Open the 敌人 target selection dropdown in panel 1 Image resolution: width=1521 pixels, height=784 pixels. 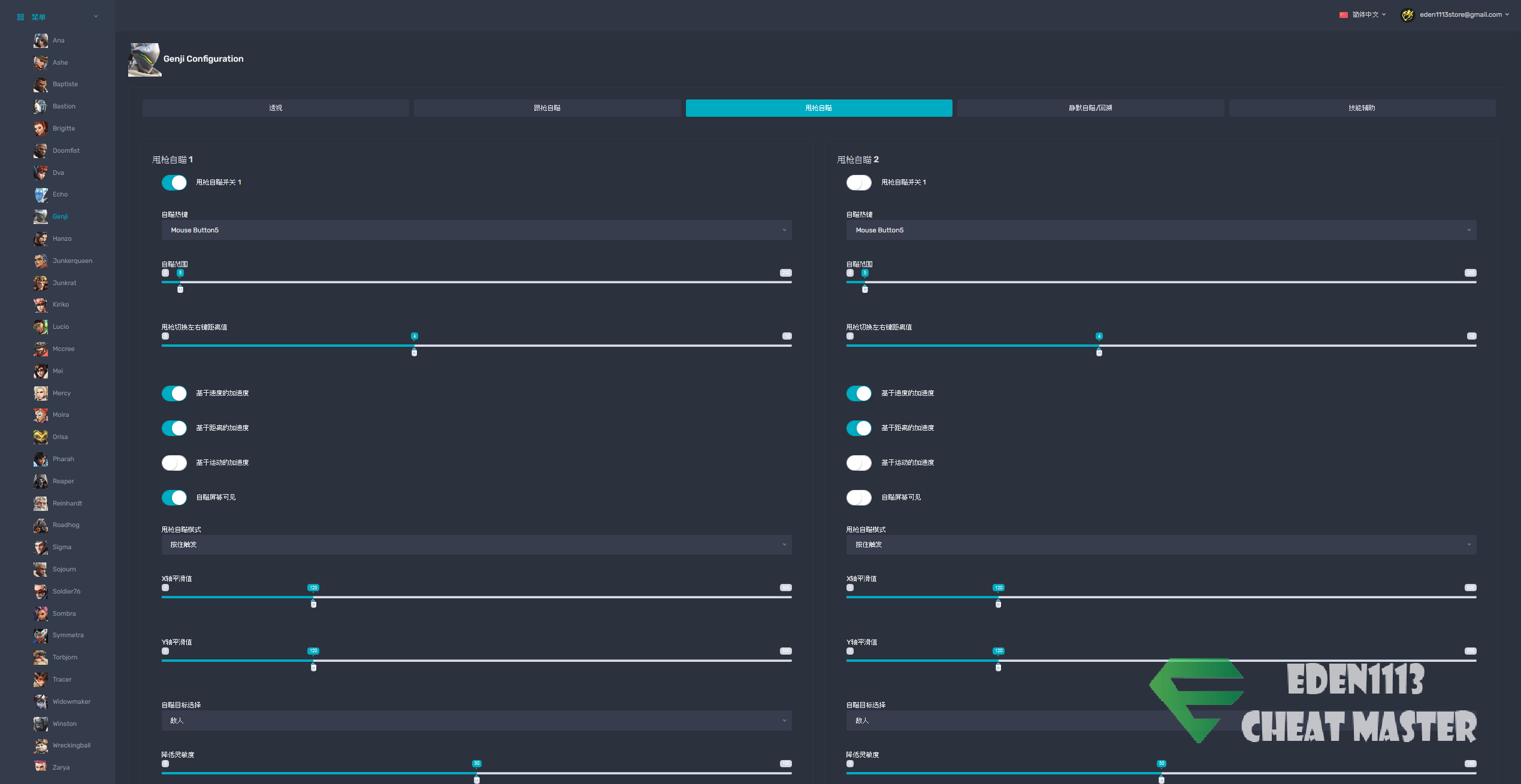476,721
